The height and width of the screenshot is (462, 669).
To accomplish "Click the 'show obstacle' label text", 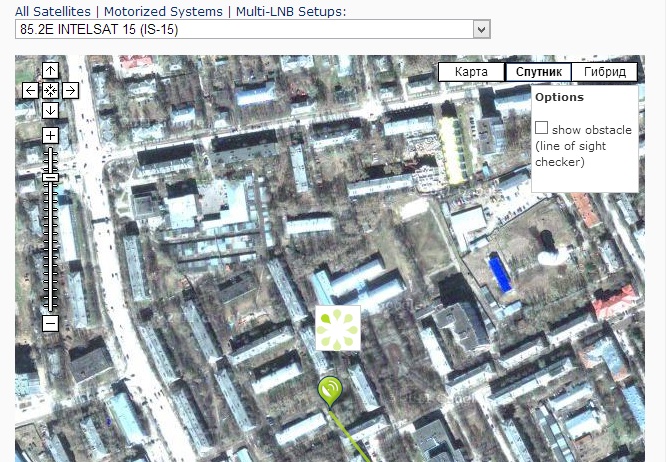I will click(x=592, y=130).
